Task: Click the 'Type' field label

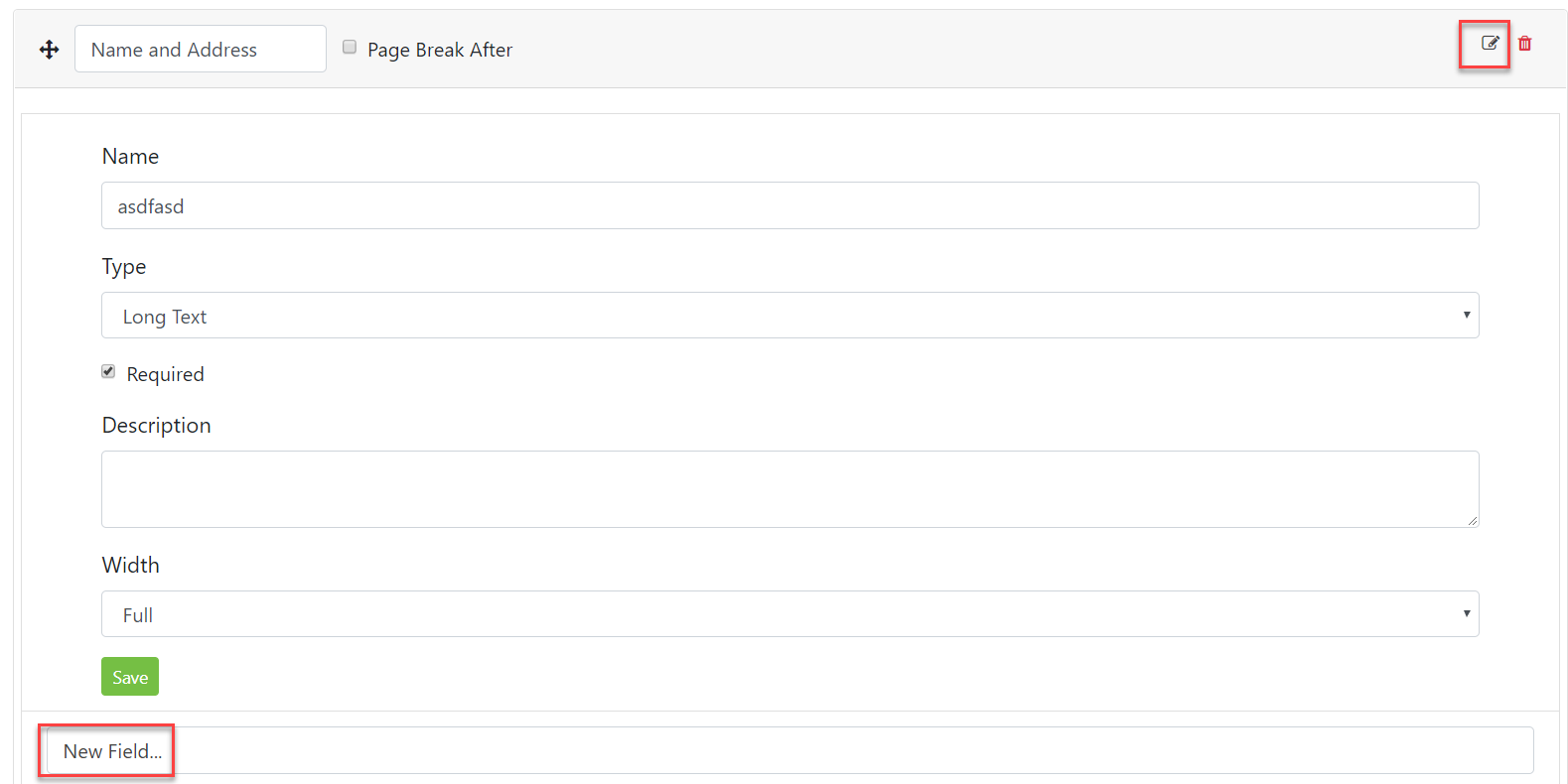Action: (124, 266)
